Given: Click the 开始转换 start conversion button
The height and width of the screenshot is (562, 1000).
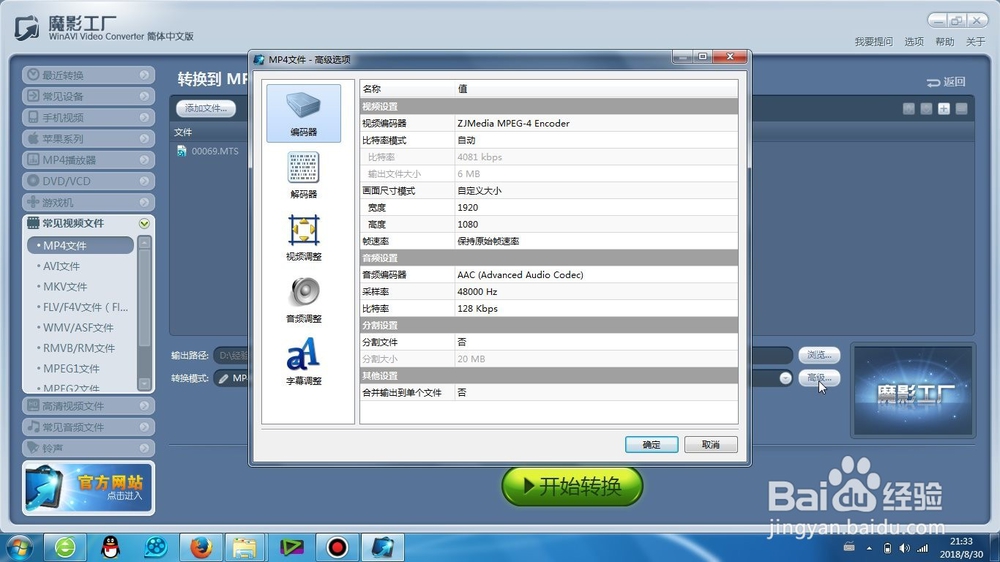Looking at the screenshot, I should coord(572,486).
